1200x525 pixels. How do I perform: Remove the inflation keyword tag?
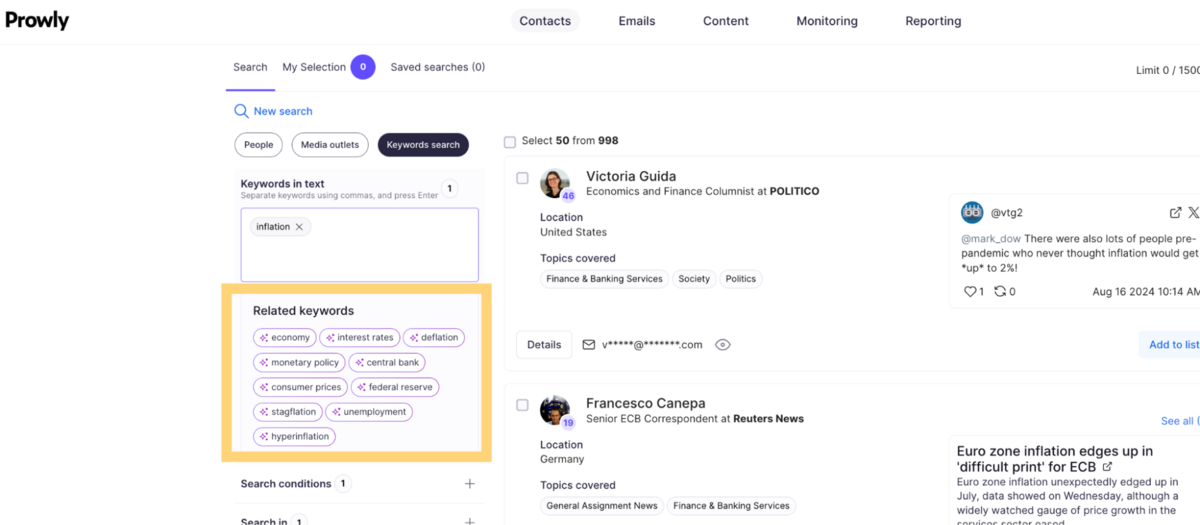click(299, 227)
